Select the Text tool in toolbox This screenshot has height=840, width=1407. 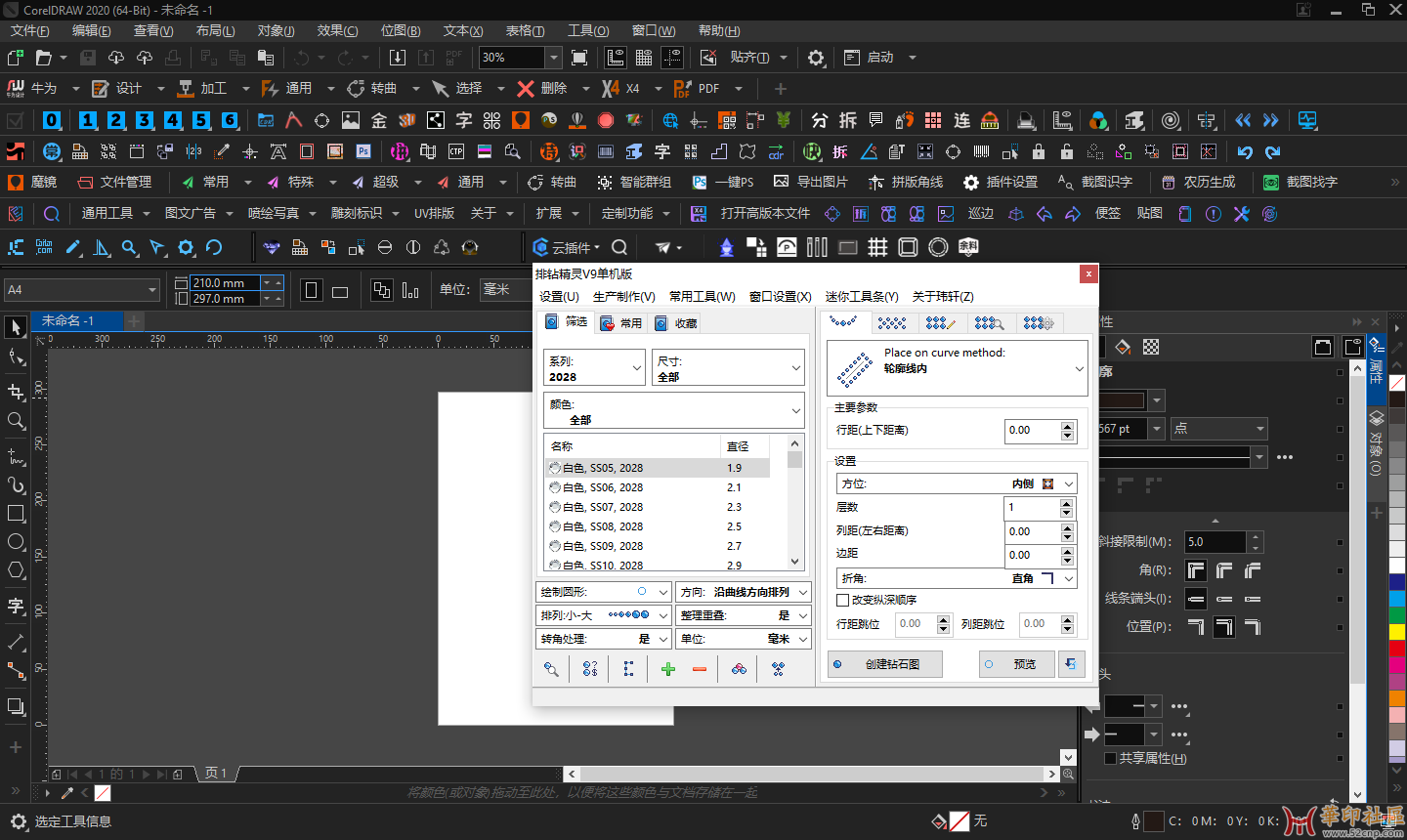[16, 607]
